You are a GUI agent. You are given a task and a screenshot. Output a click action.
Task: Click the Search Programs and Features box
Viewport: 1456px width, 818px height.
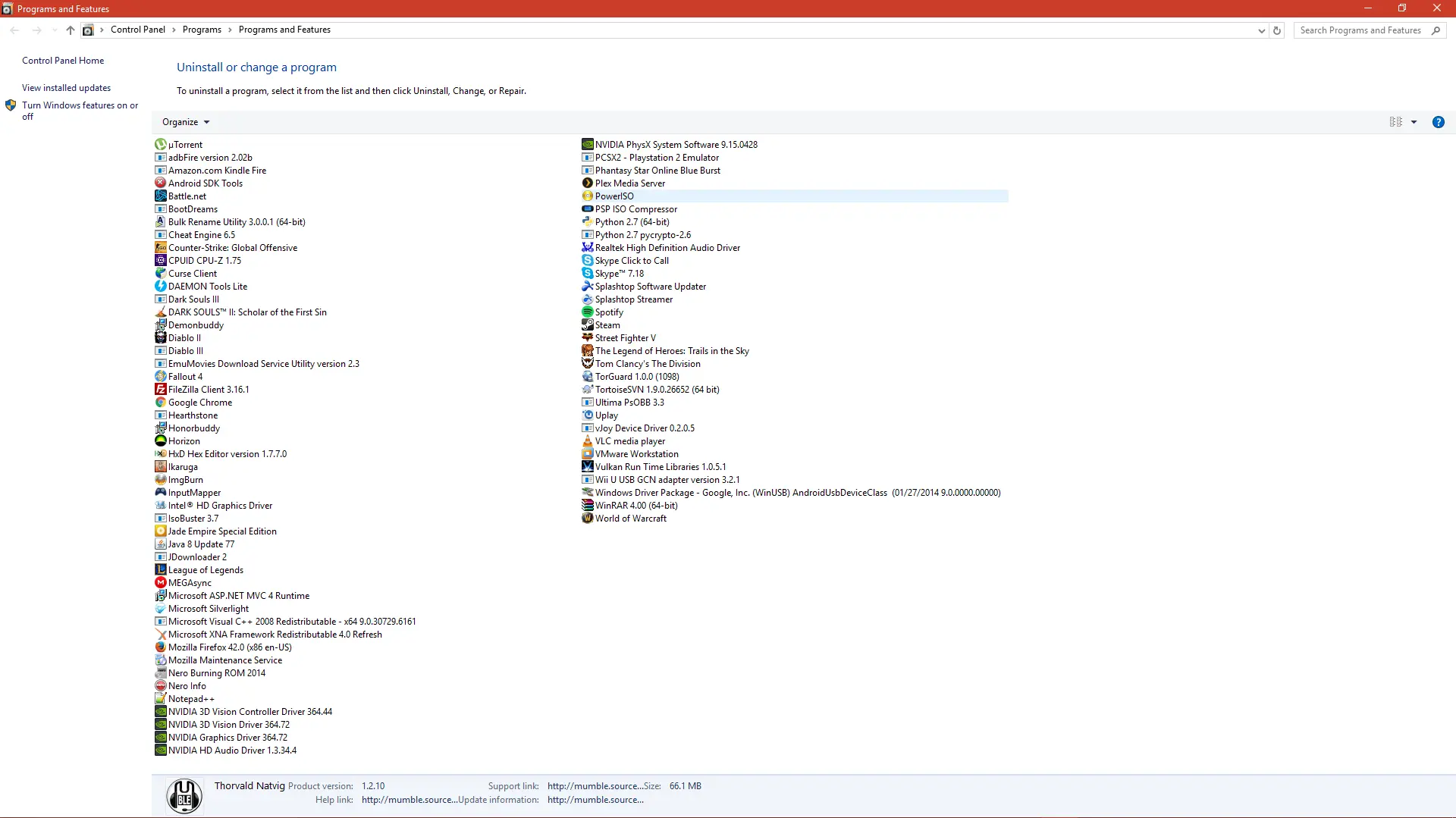(x=1369, y=30)
